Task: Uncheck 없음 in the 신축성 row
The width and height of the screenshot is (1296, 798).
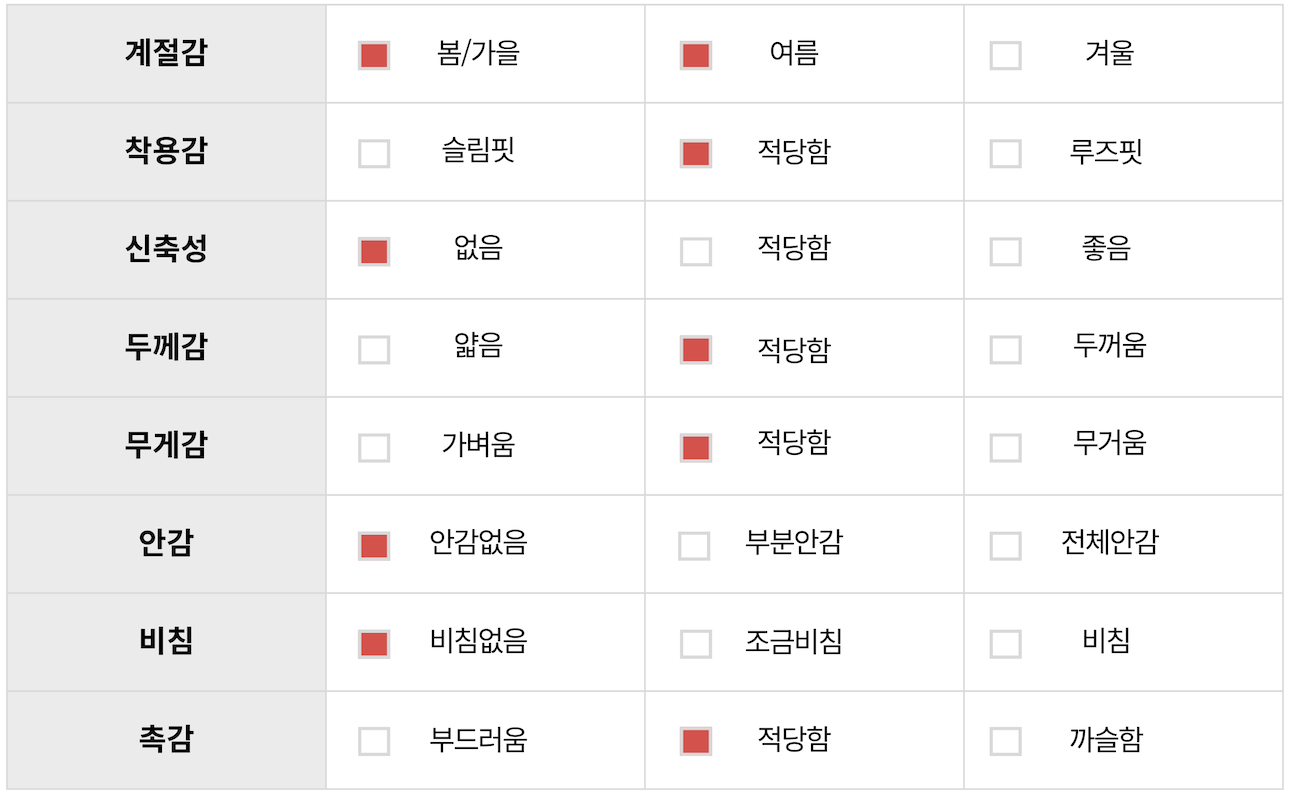Action: click(x=374, y=251)
